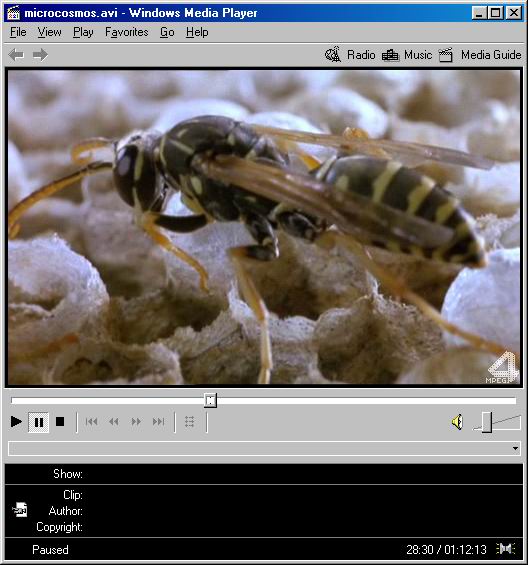Open the Radio tuner
Viewport: 528px width, 565px height.
350,55
